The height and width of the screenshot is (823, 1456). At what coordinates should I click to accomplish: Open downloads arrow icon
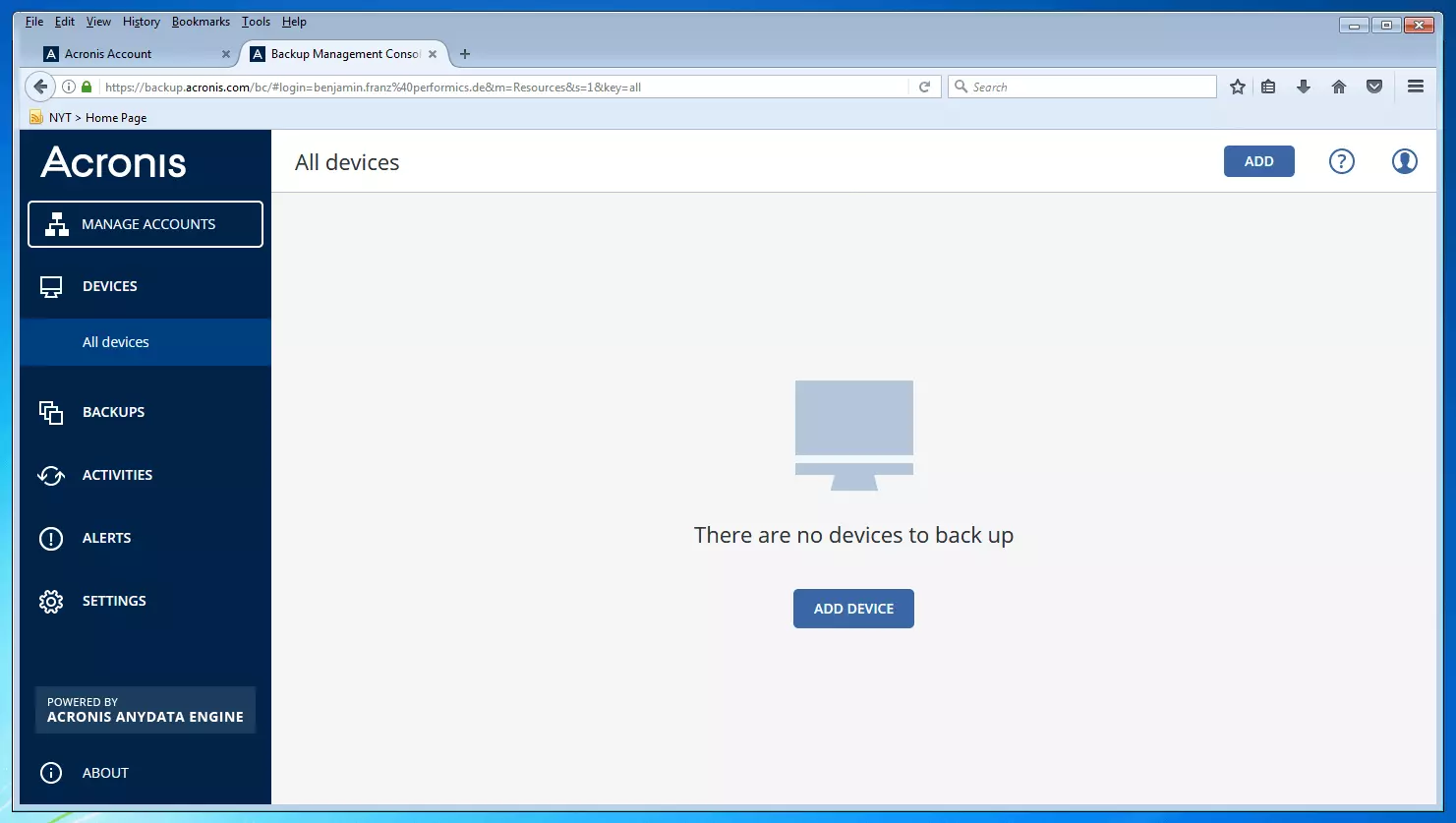tap(1304, 87)
